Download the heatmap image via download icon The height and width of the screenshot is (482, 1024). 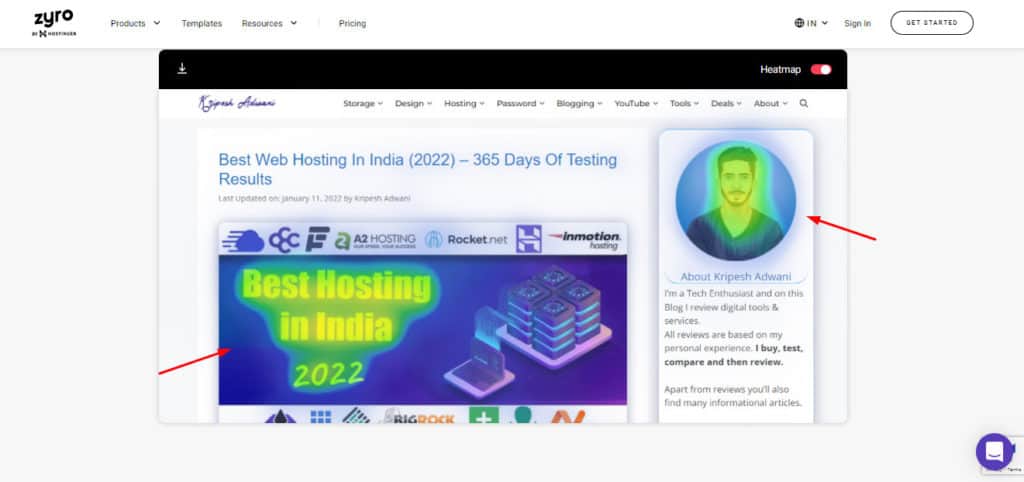[x=182, y=69]
